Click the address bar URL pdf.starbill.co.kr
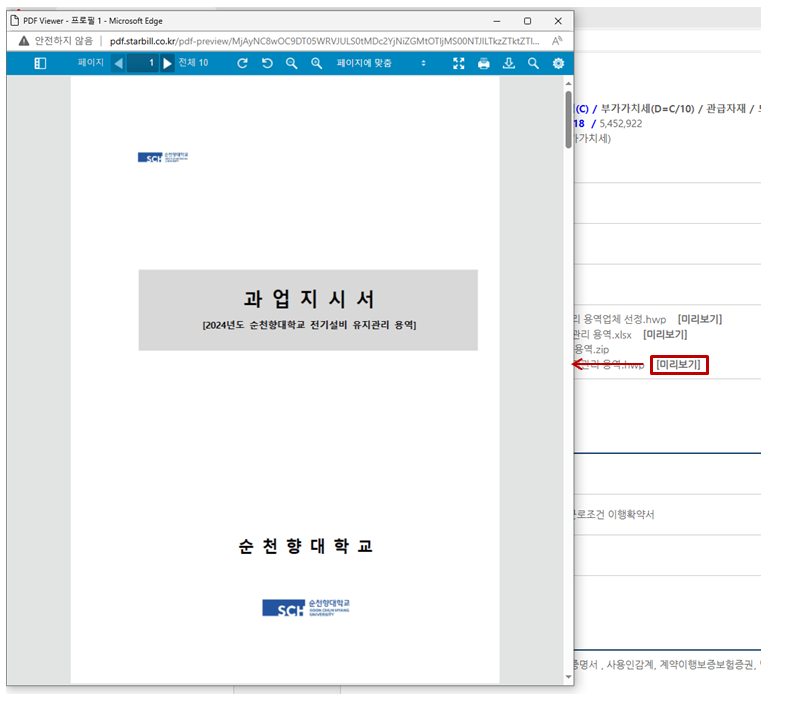The height and width of the screenshot is (703, 796). pos(325,41)
